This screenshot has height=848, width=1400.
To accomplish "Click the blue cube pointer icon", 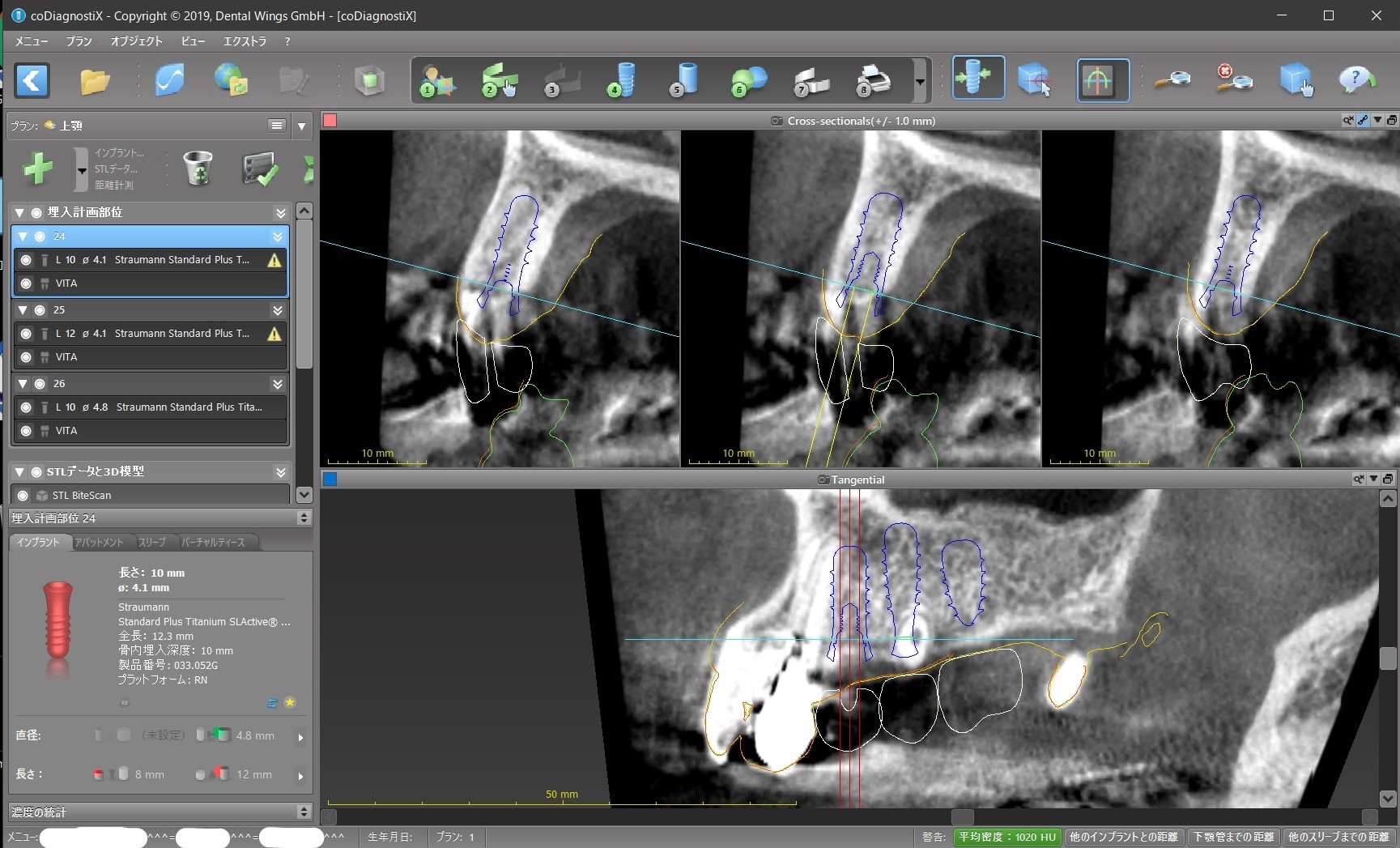I will point(1296,80).
